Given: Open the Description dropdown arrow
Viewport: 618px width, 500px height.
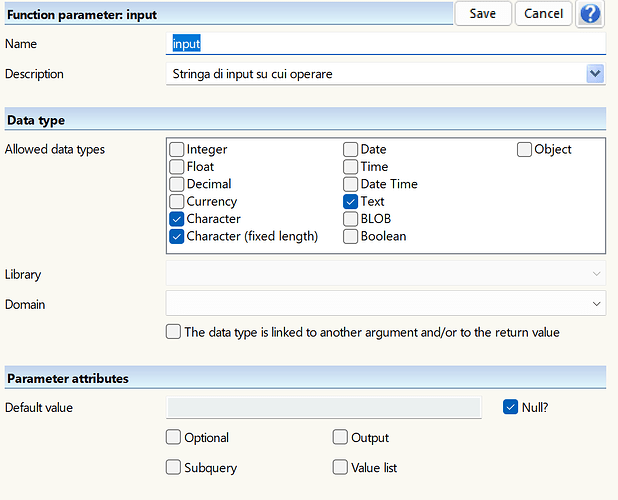Looking at the screenshot, I should point(595,74).
